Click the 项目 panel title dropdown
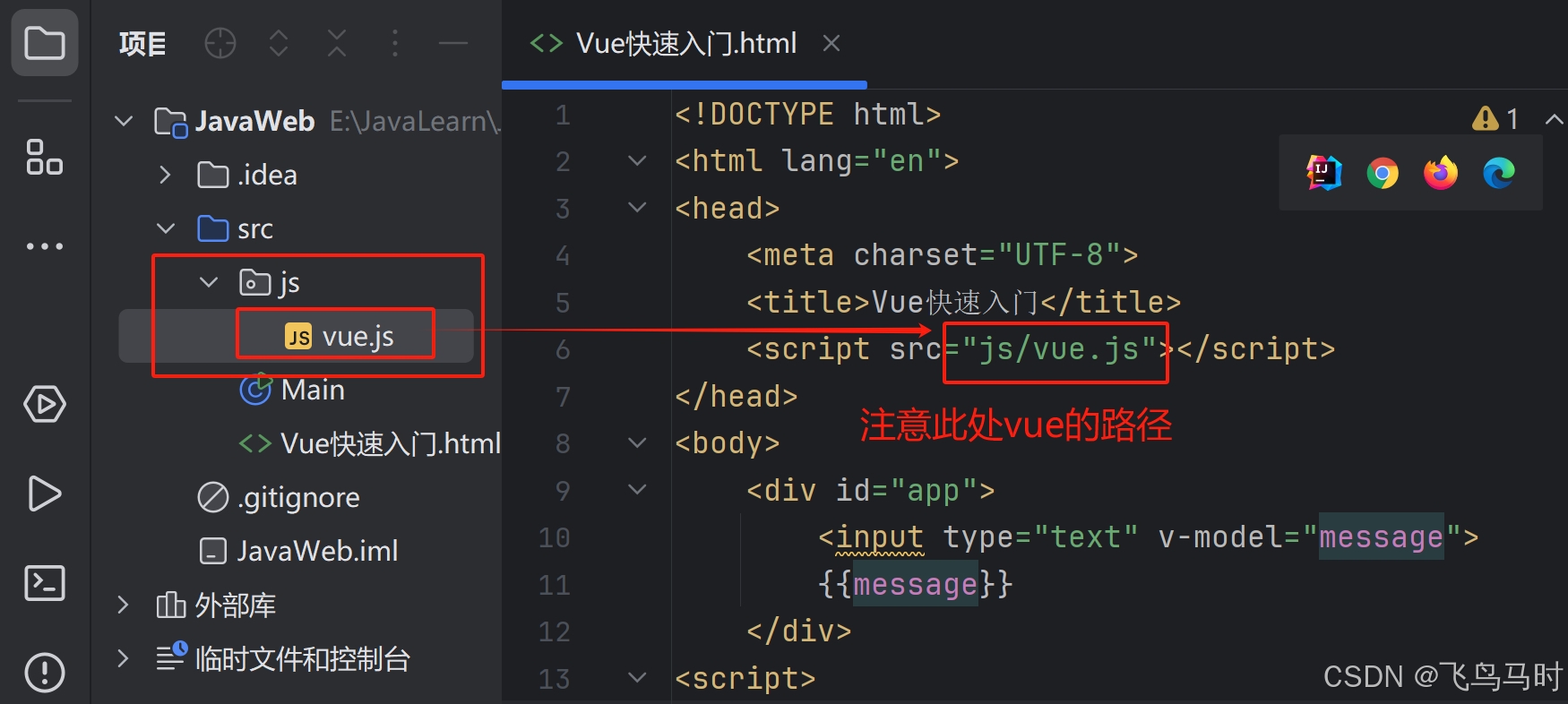1568x704 pixels. 142,43
